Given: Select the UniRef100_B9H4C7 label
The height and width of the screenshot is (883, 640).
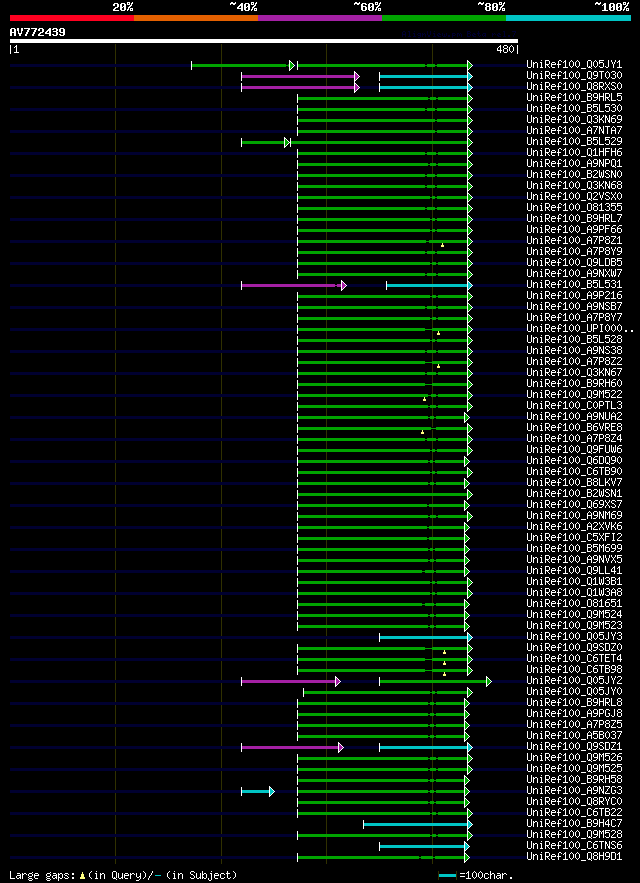Looking at the screenshot, I should [x=574, y=823].
